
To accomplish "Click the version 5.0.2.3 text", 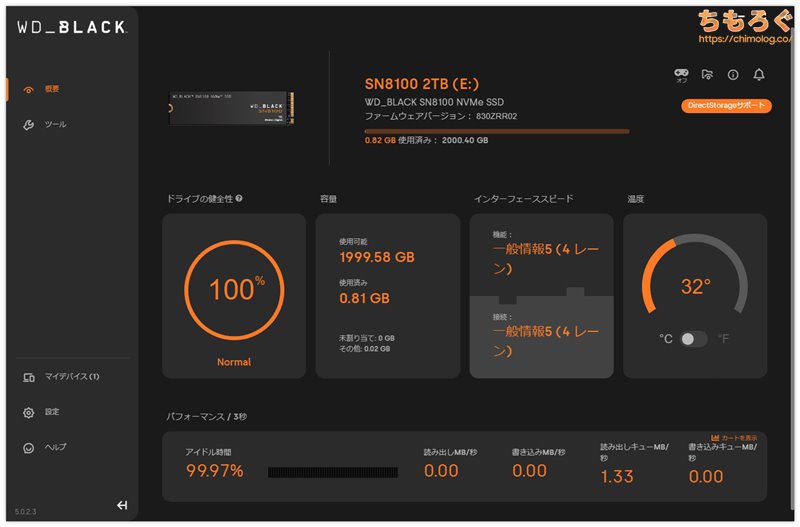I will [x=26, y=512].
